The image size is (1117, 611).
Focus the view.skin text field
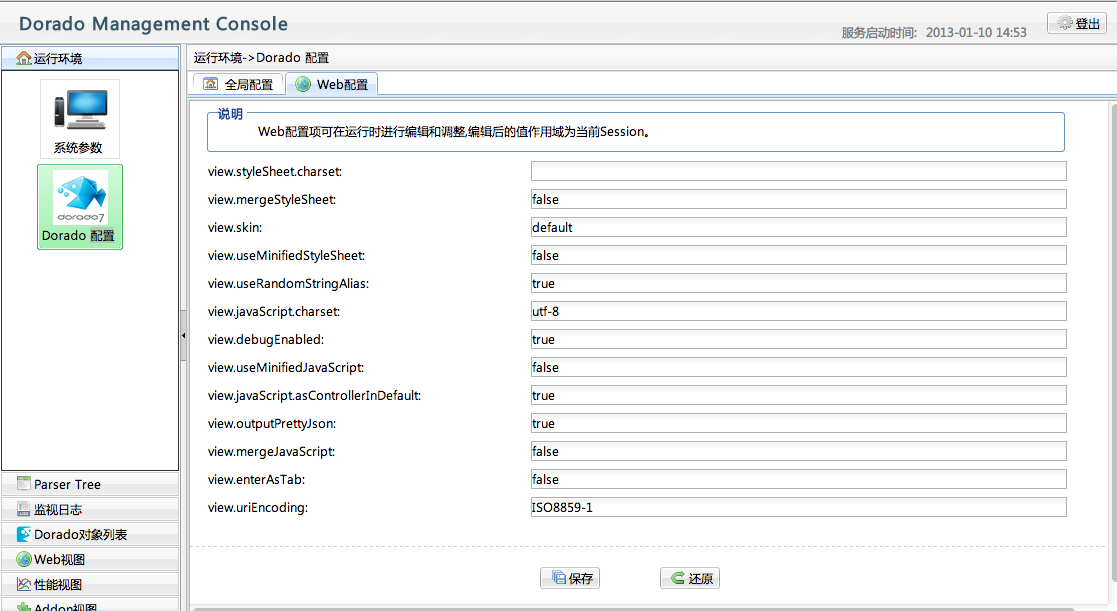point(798,227)
